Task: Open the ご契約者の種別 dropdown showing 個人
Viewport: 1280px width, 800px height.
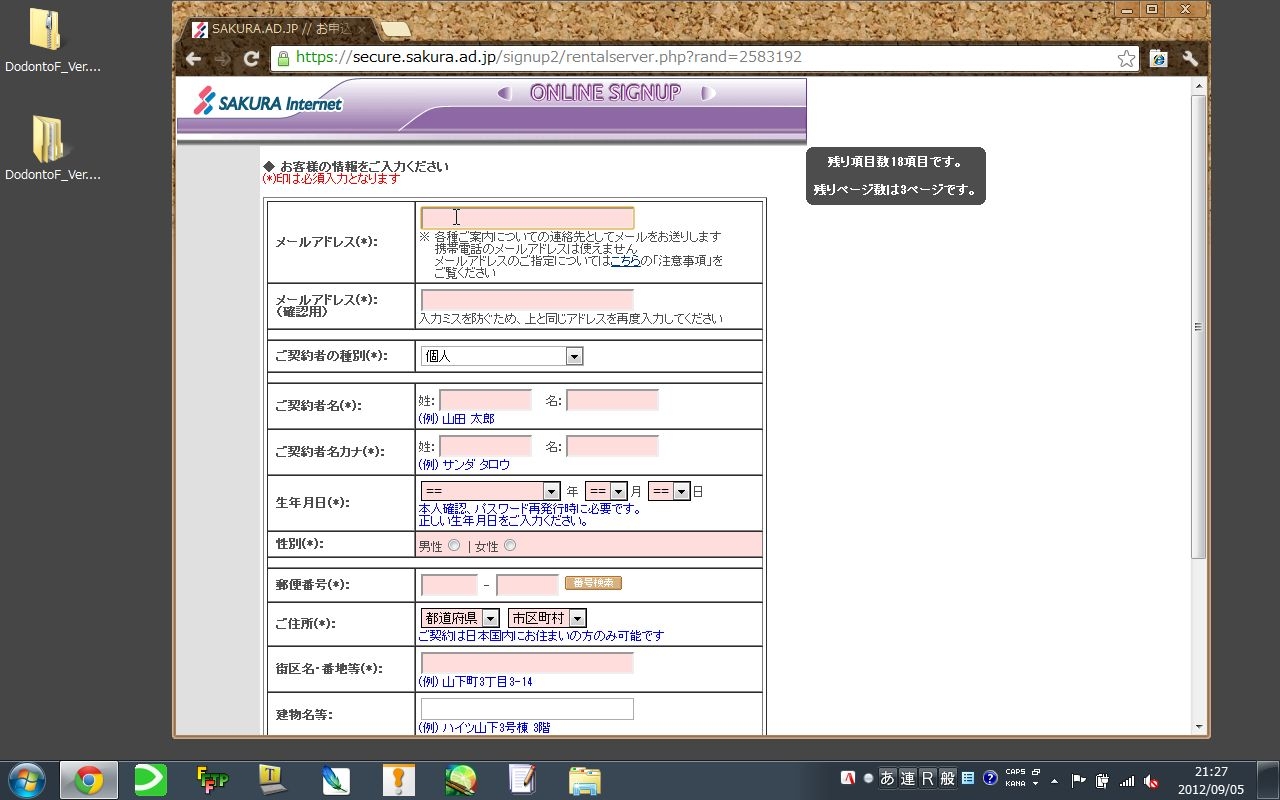Action: click(x=502, y=356)
